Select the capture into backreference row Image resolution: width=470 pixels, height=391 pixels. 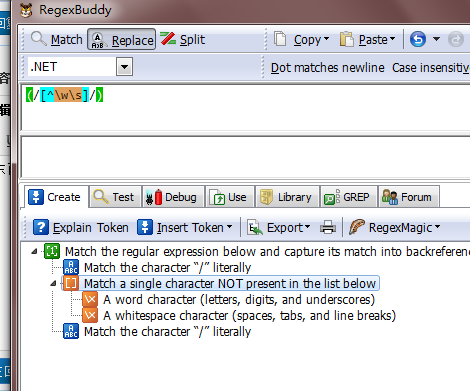point(267,252)
